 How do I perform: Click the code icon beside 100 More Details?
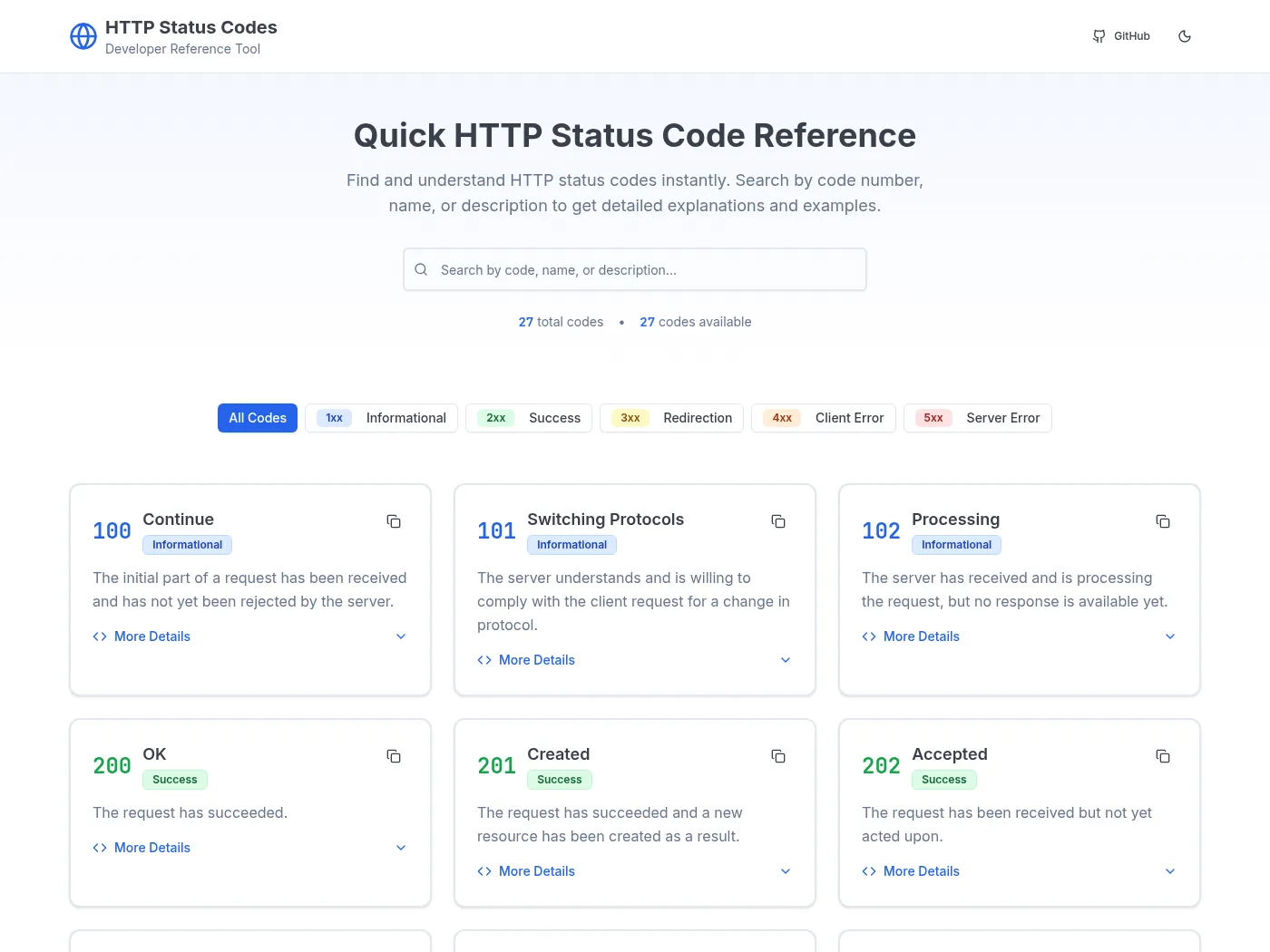[100, 636]
